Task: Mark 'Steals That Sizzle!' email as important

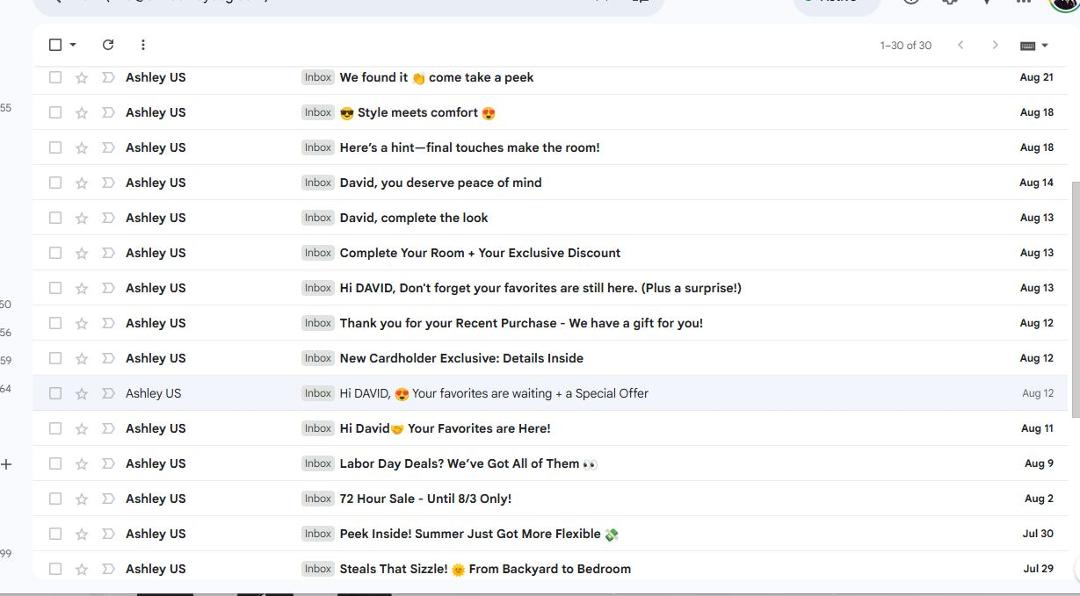Action: click(107, 570)
